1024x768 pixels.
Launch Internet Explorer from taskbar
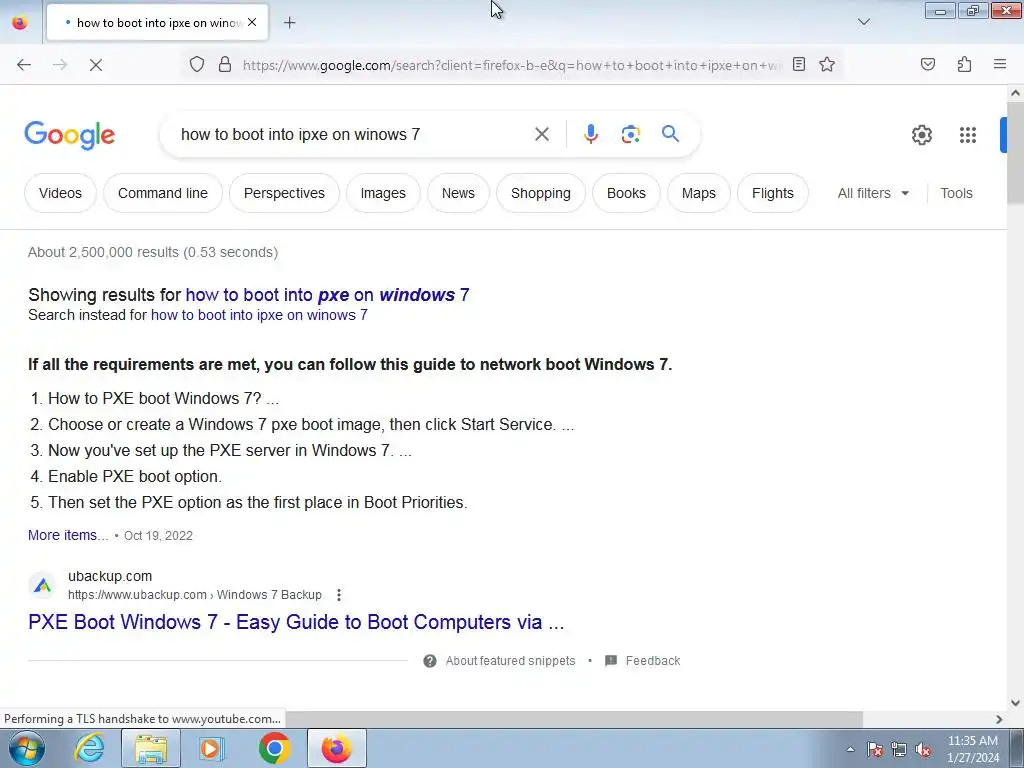[89, 748]
